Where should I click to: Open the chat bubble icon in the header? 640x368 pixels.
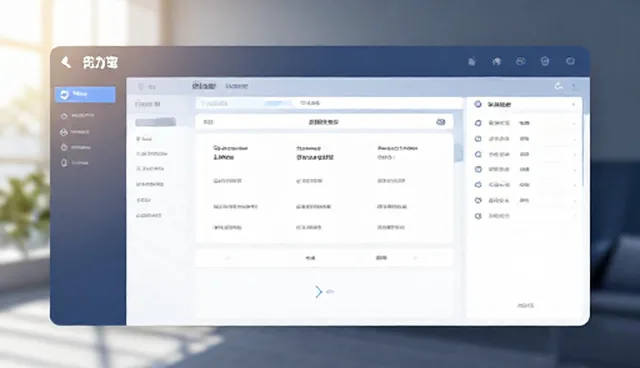(x=570, y=61)
